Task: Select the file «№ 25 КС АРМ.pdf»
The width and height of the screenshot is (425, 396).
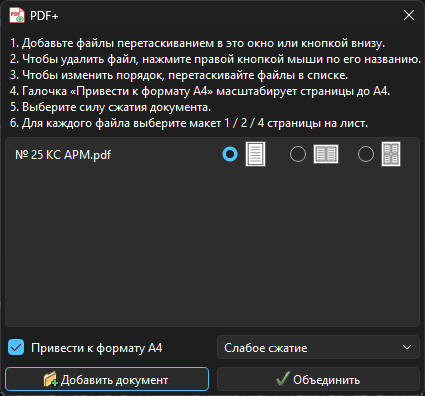Action: [63, 155]
